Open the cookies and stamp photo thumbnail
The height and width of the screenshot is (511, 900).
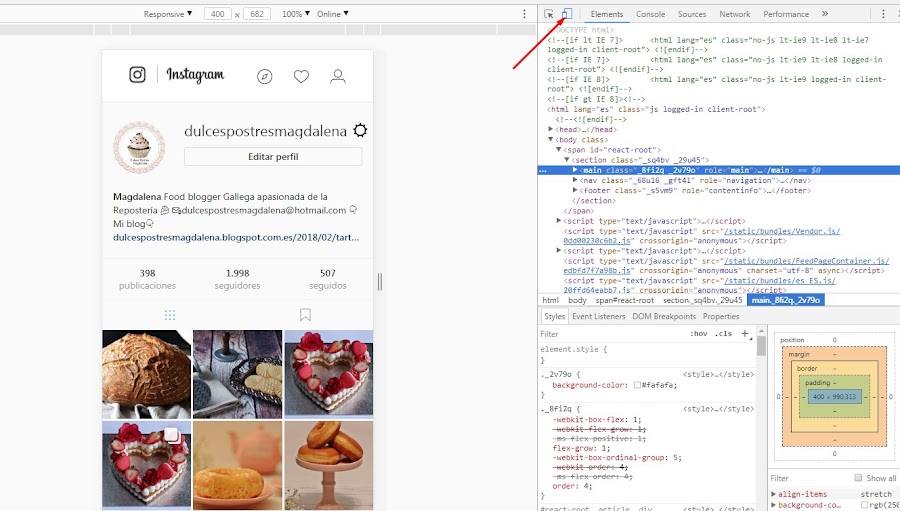pyautogui.click(x=238, y=374)
